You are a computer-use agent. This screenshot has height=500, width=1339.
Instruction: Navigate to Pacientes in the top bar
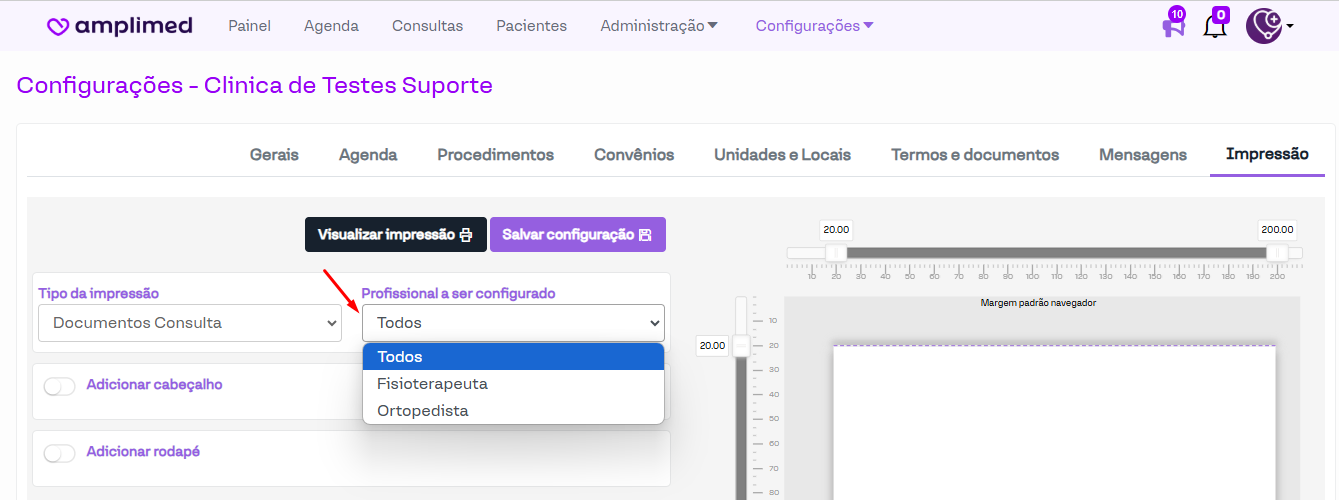531,26
